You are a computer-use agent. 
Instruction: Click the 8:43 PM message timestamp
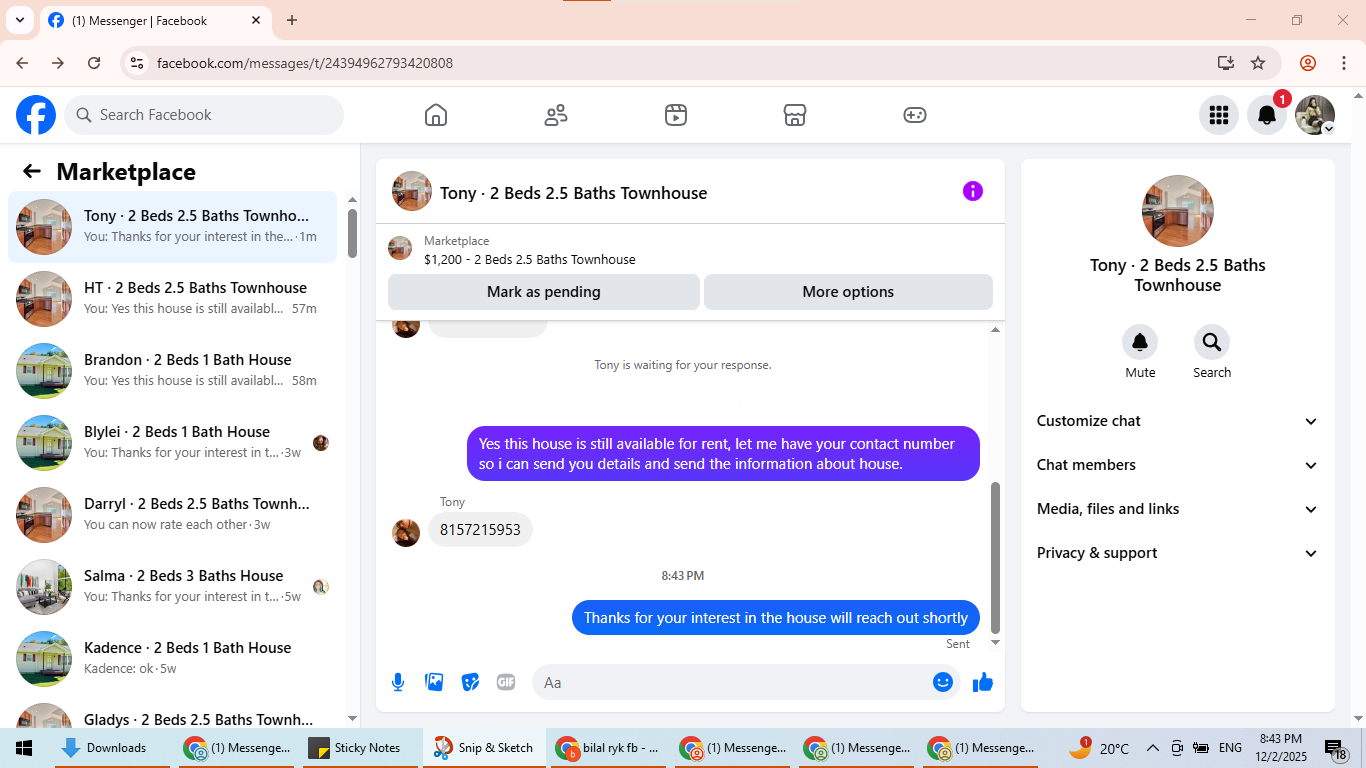(x=683, y=576)
